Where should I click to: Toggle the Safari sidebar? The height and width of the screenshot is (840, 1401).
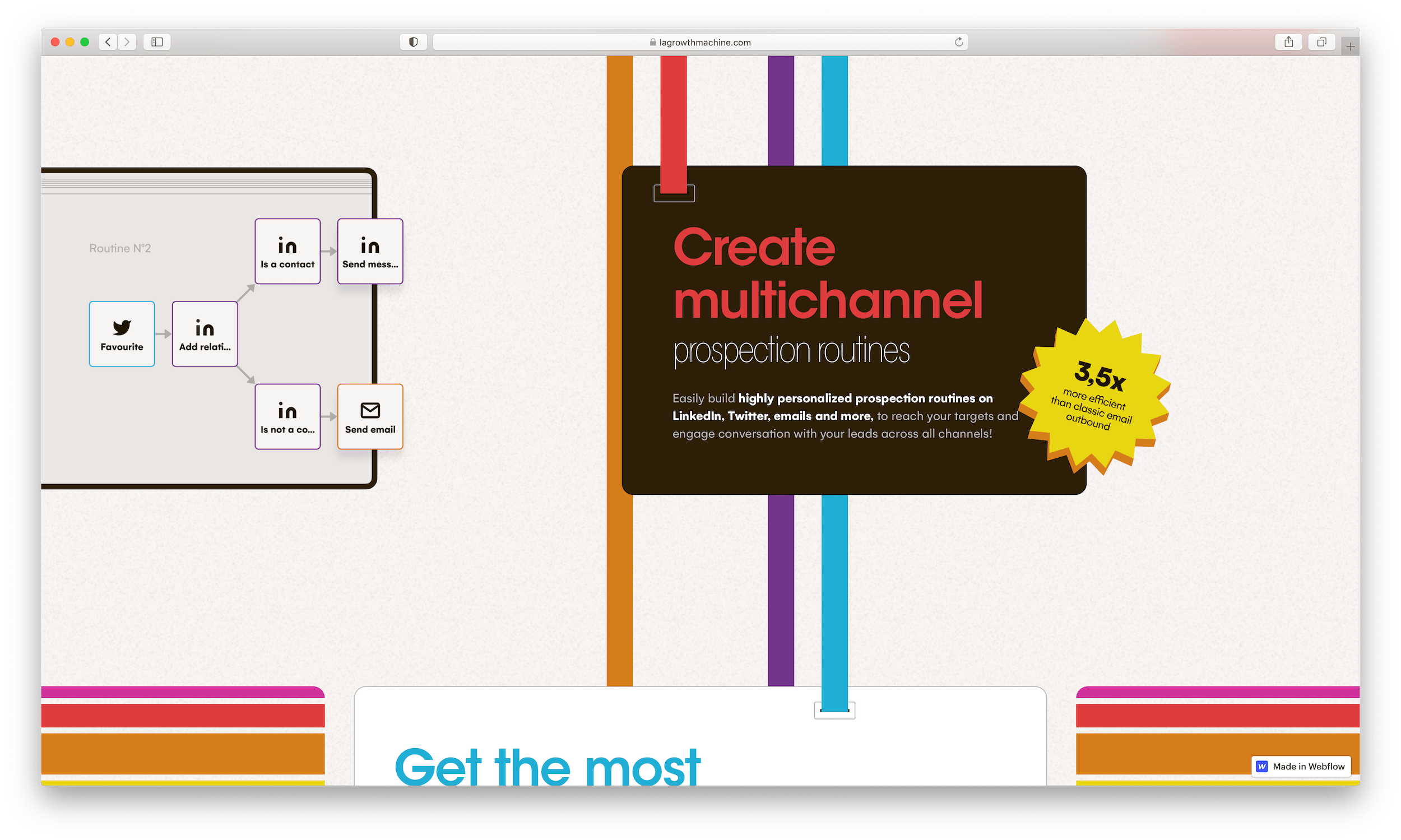coord(157,42)
